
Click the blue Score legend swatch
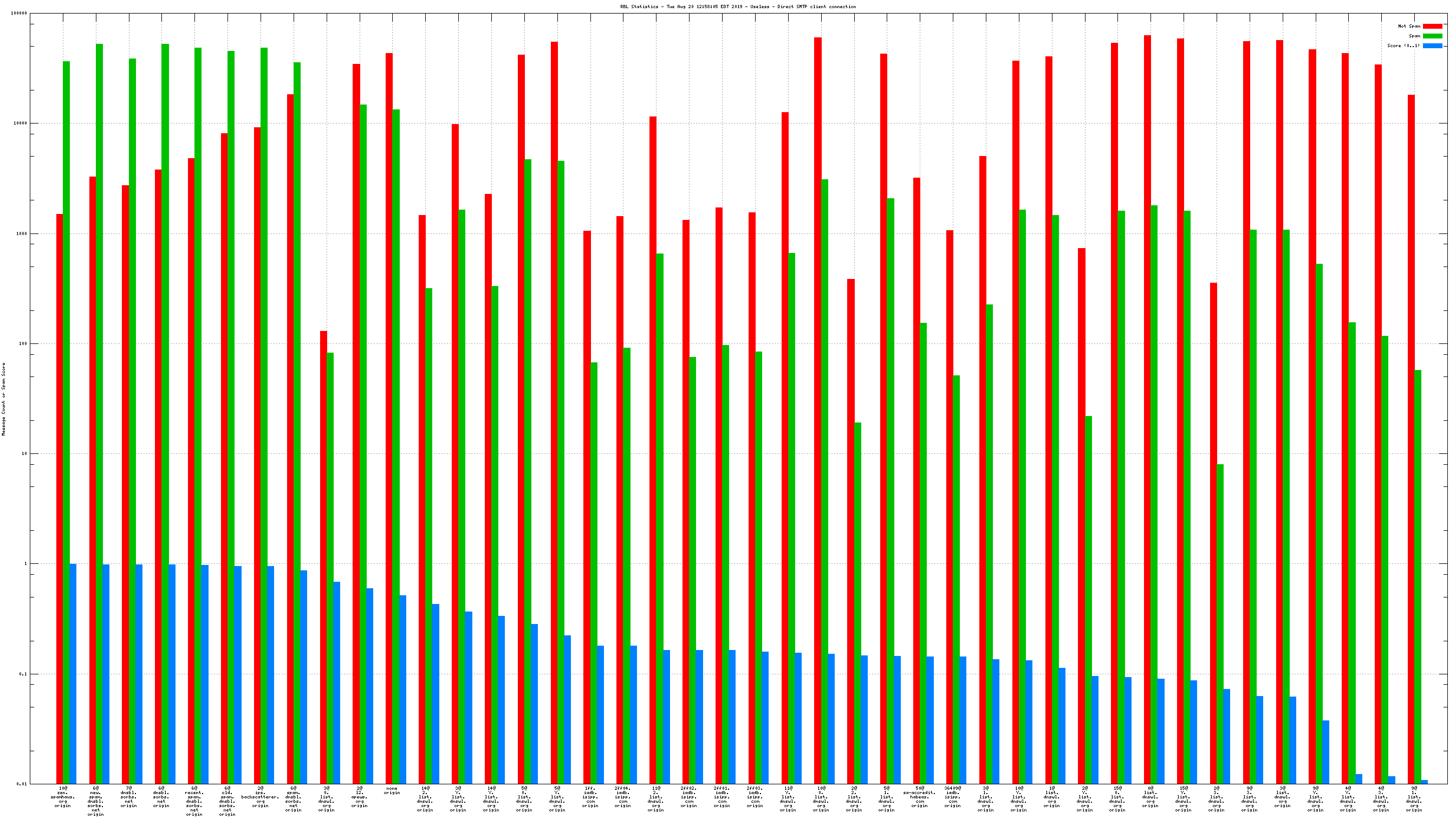1432,46
